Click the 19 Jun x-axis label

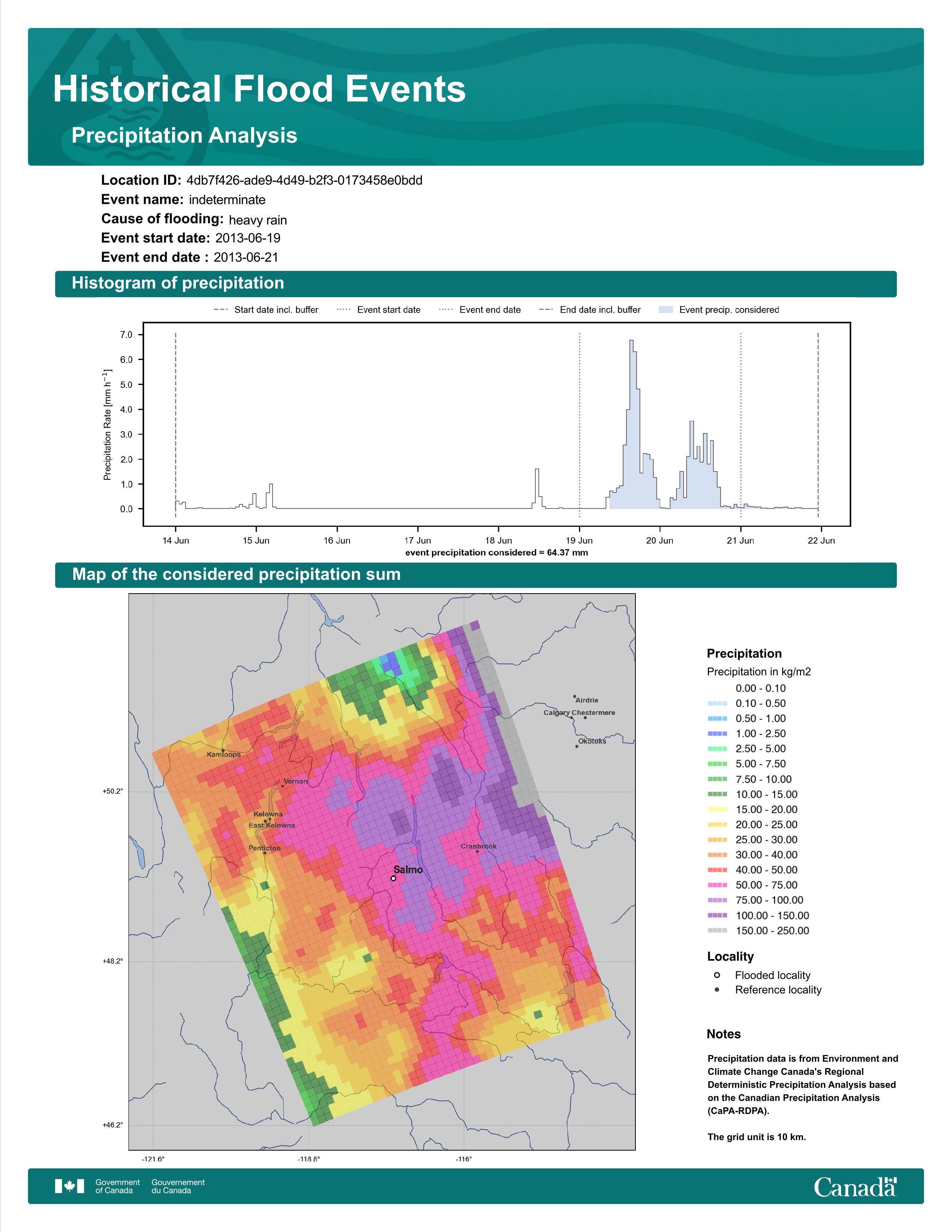click(x=579, y=541)
